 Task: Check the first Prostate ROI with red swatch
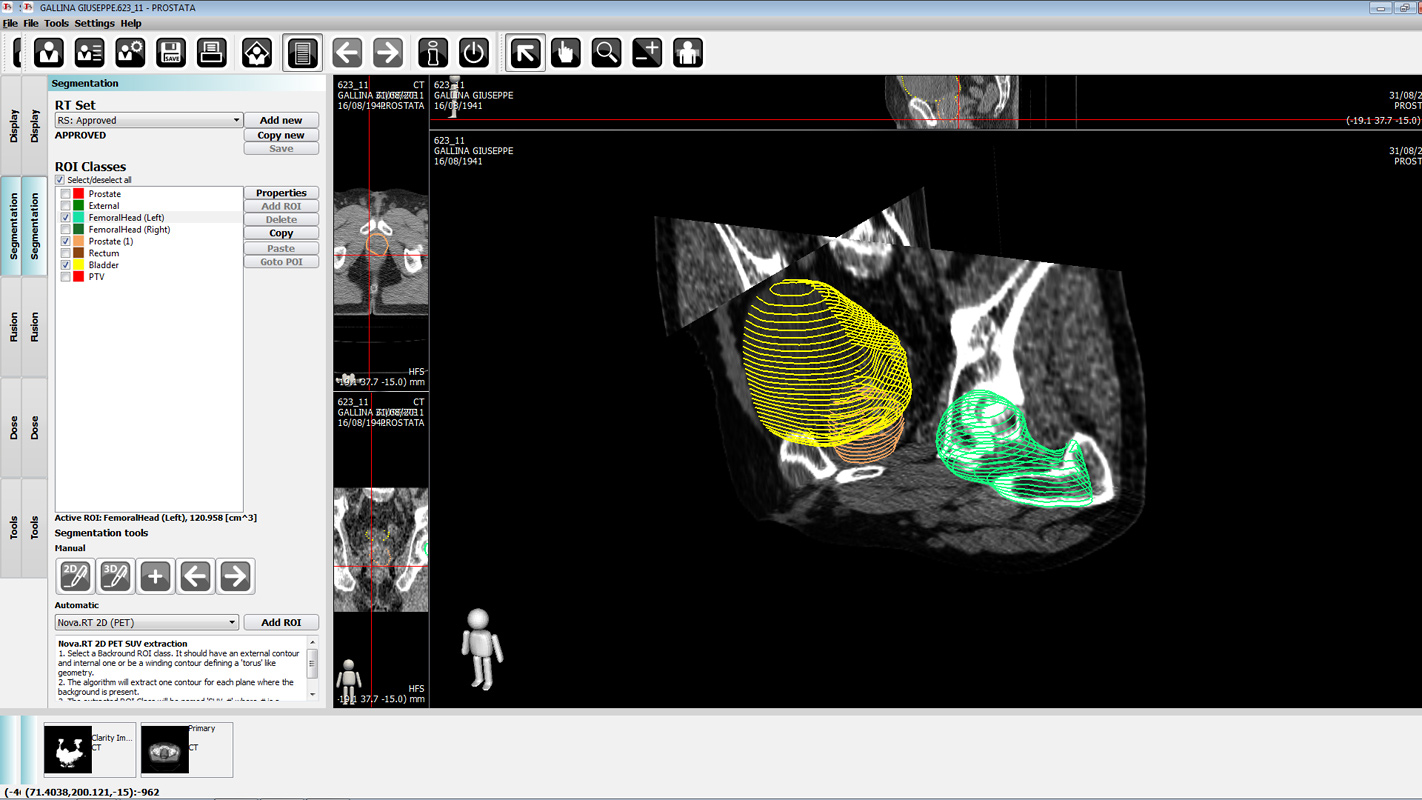[66, 194]
